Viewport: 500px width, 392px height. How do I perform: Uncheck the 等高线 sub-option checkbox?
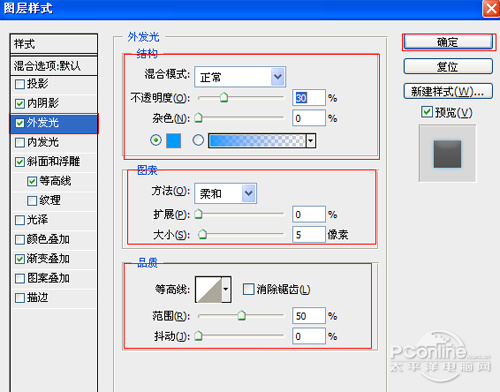point(32,181)
